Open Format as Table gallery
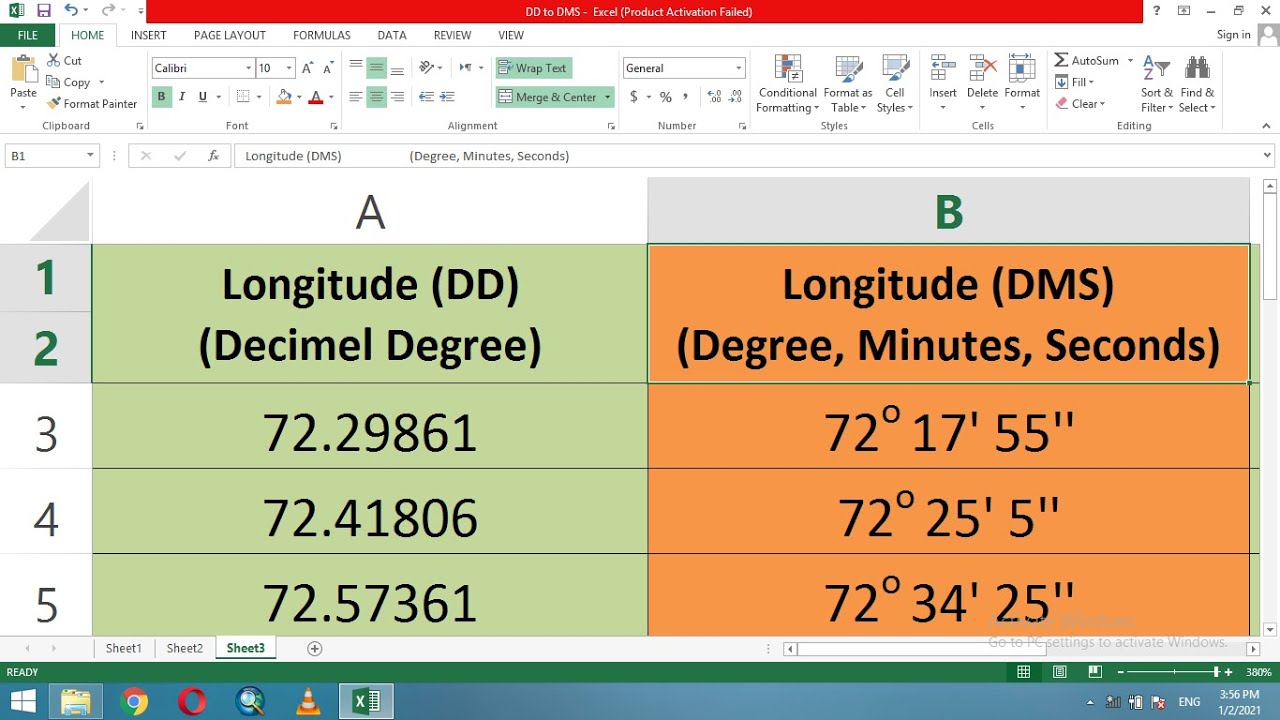This screenshot has width=1280, height=720. [x=848, y=84]
